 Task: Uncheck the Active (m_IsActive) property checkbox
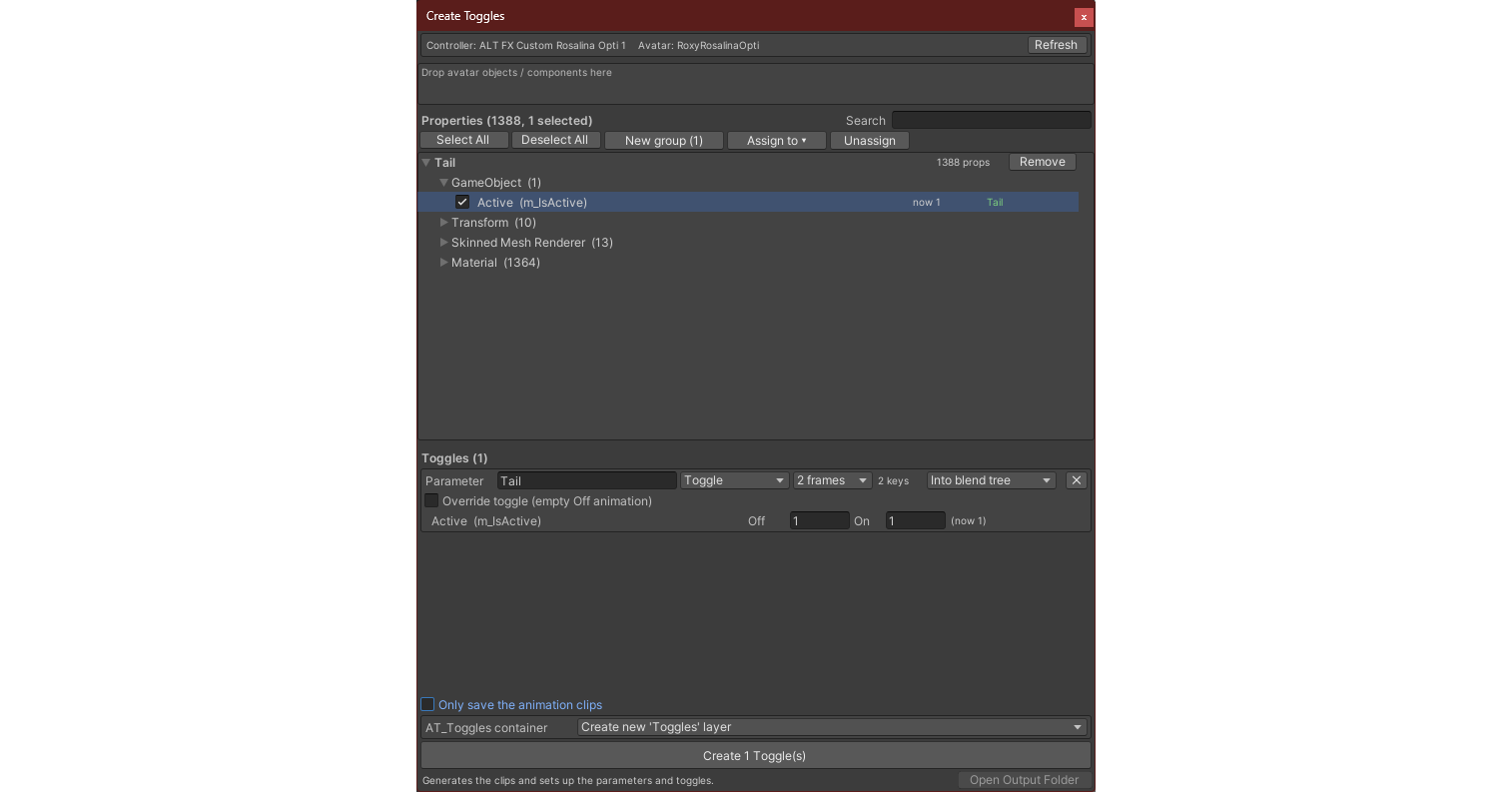click(x=462, y=202)
